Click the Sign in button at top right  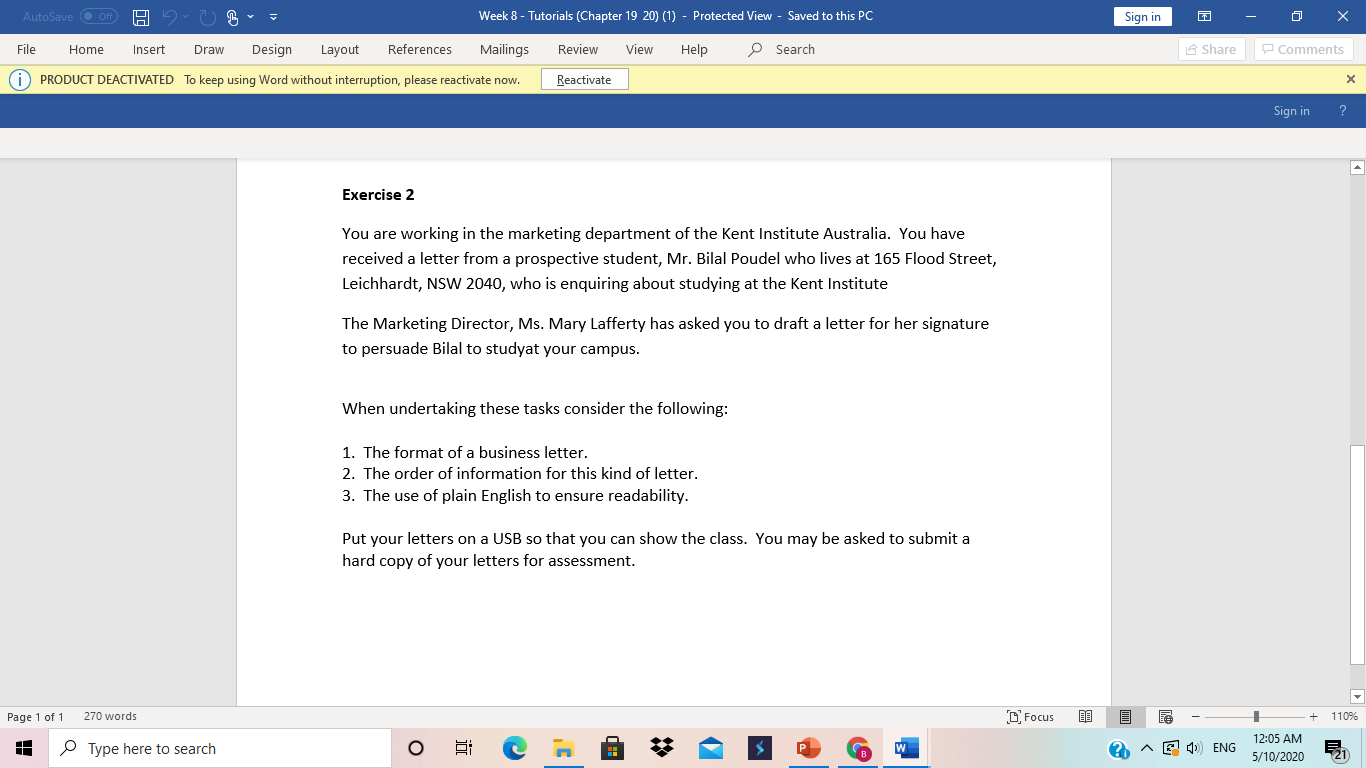point(1142,17)
